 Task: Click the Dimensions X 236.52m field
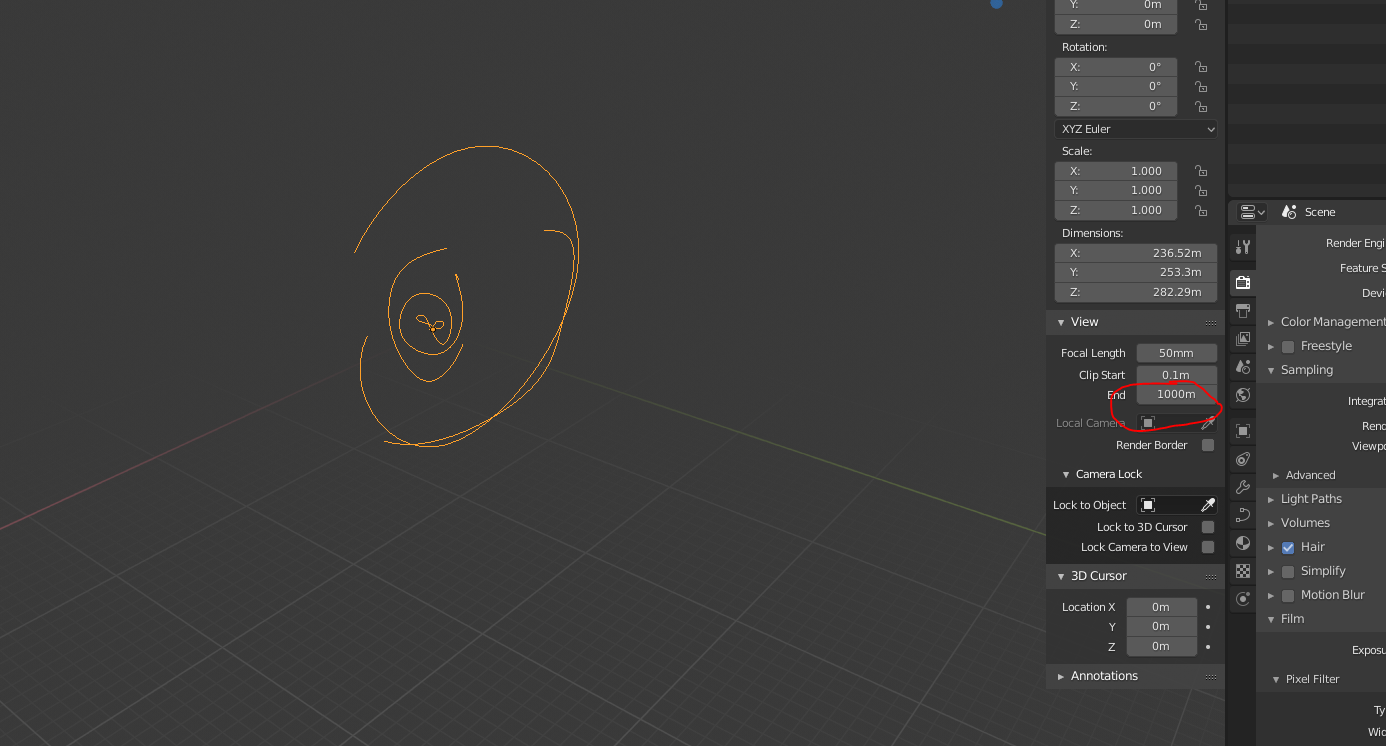(1136, 253)
